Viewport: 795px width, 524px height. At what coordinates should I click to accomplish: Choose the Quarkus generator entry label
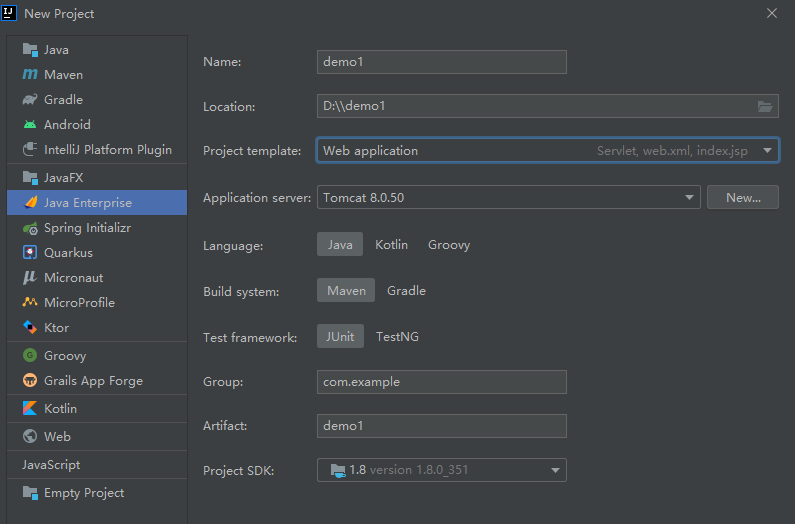click(68, 253)
